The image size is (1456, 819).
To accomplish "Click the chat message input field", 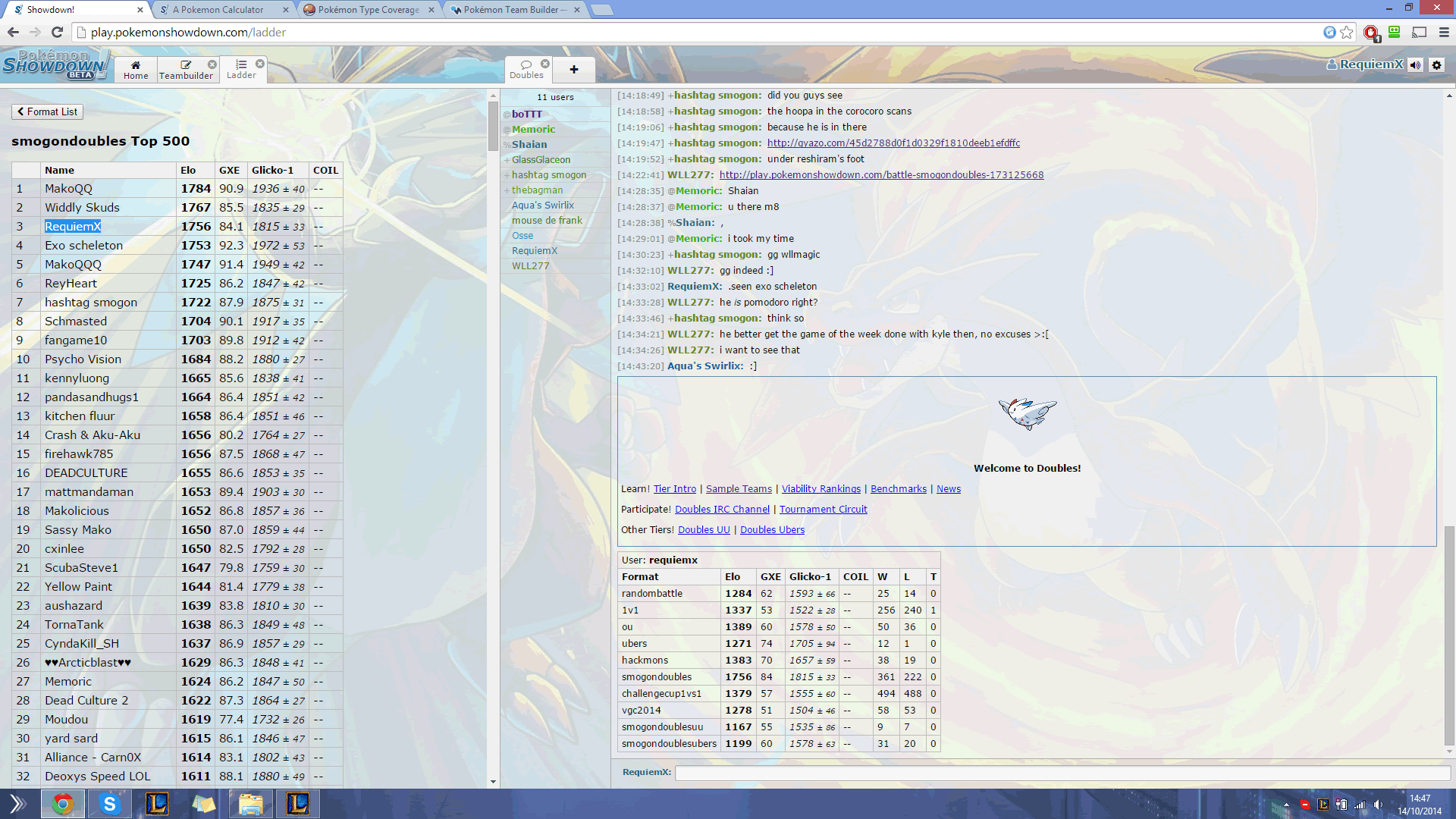I will tap(1062, 773).
